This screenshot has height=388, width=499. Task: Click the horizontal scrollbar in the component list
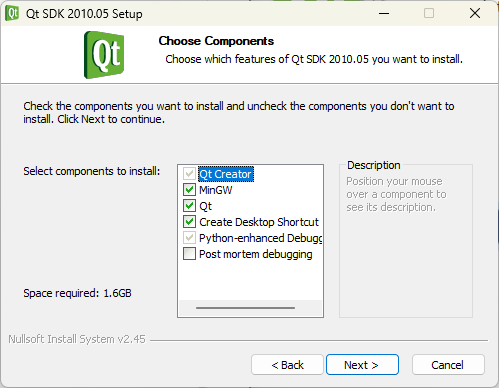pos(246,308)
